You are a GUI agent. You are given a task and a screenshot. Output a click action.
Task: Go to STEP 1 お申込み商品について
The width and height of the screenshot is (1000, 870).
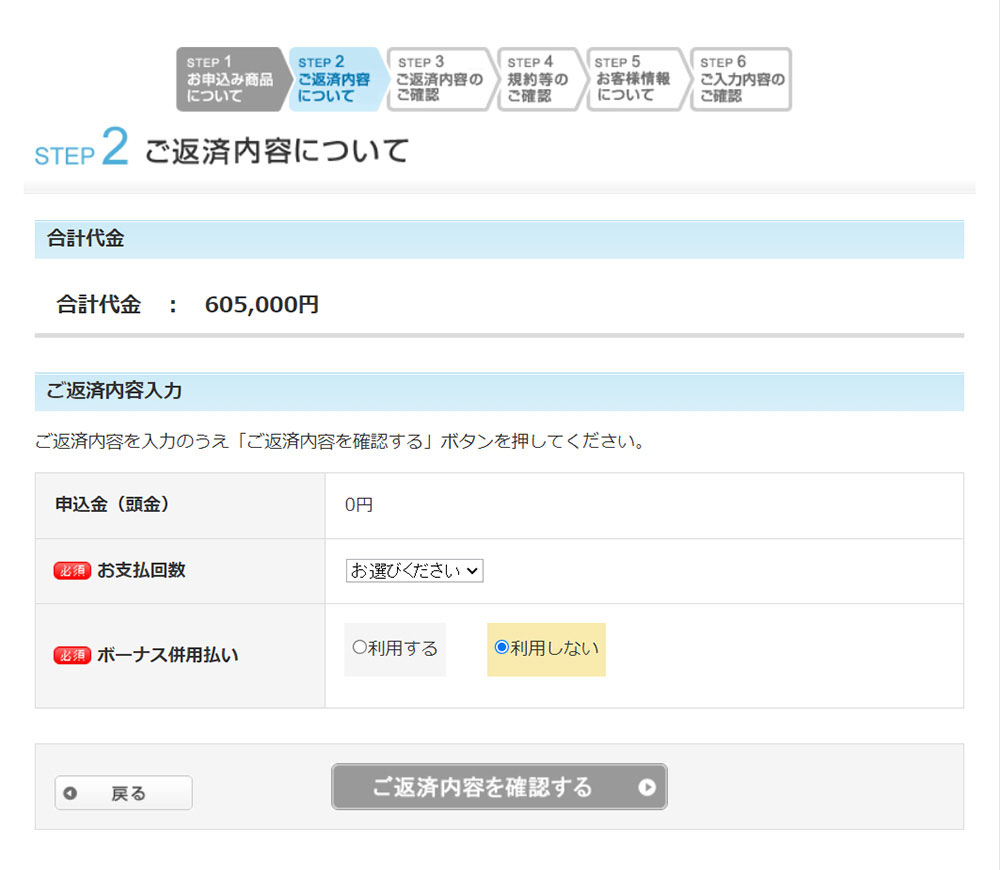pos(230,79)
